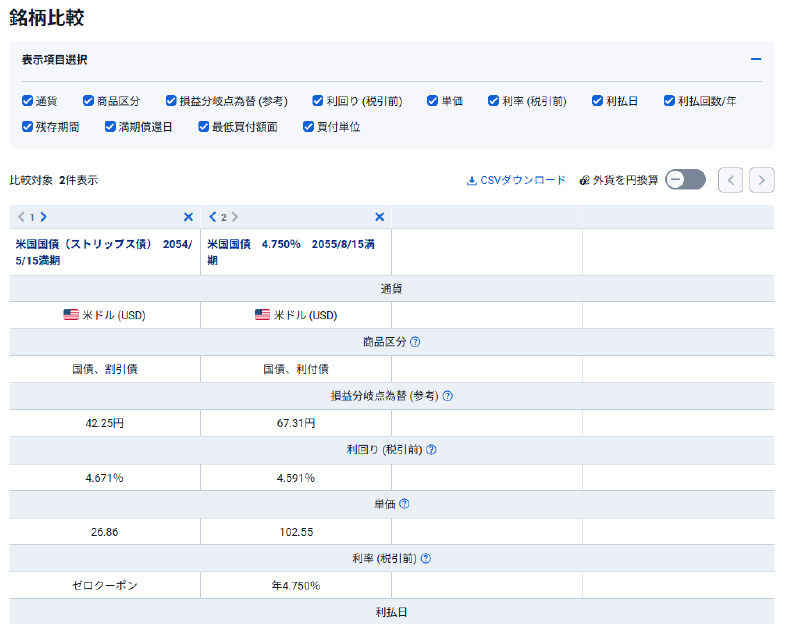791x639 pixels.
Task: Toggle 利払回数/年 checkbox
Action: pyautogui.click(x=669, y=101)
